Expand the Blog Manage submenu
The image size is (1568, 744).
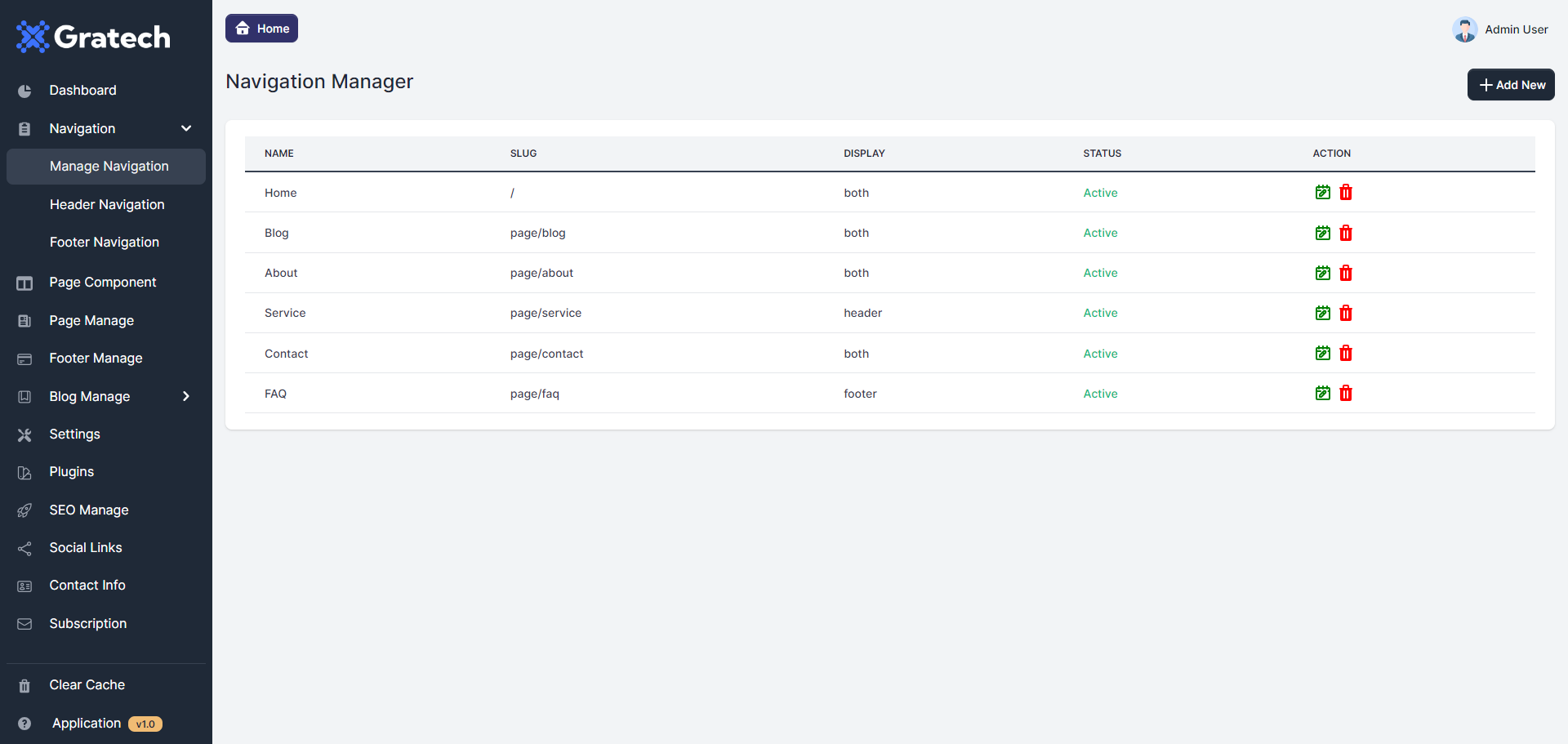[186, 396]
